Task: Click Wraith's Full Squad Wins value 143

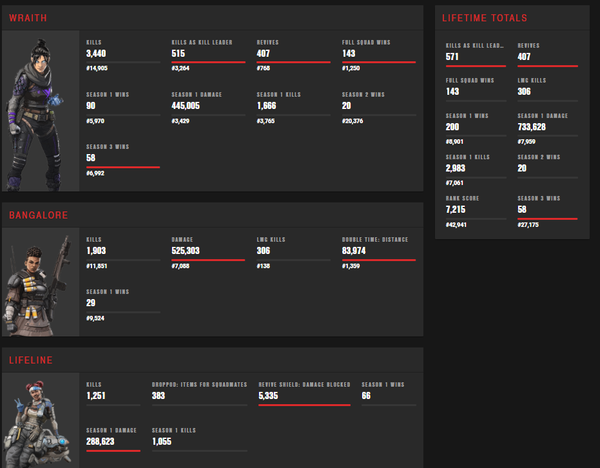Action: coord(349,53)
